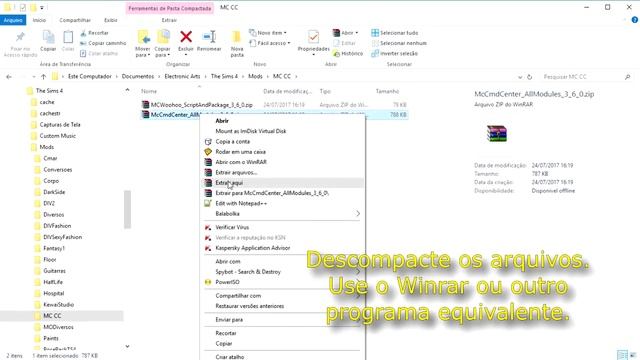The image size is (640, 360).
Task: Click the Pesquisar MC CC search field
Action: click(x=582, y=77)
